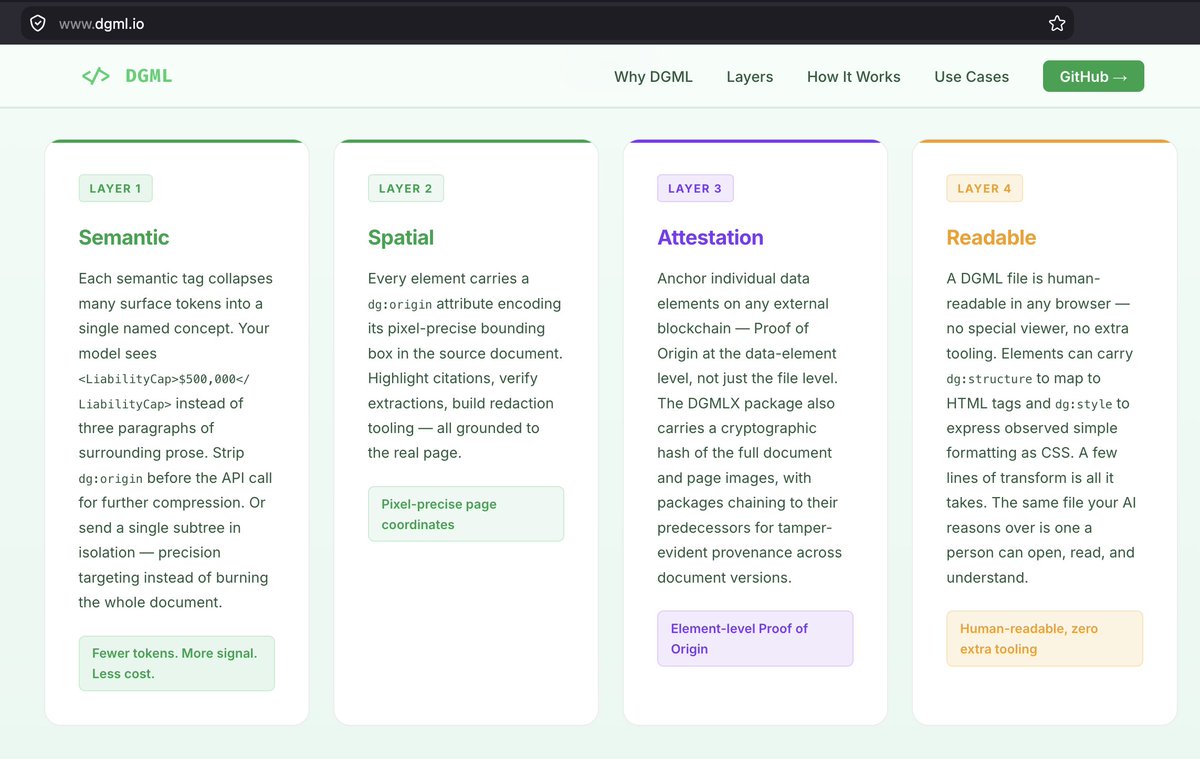Click the shield site security icon
The image size is (1200, 759).
[x=37, y=23]
